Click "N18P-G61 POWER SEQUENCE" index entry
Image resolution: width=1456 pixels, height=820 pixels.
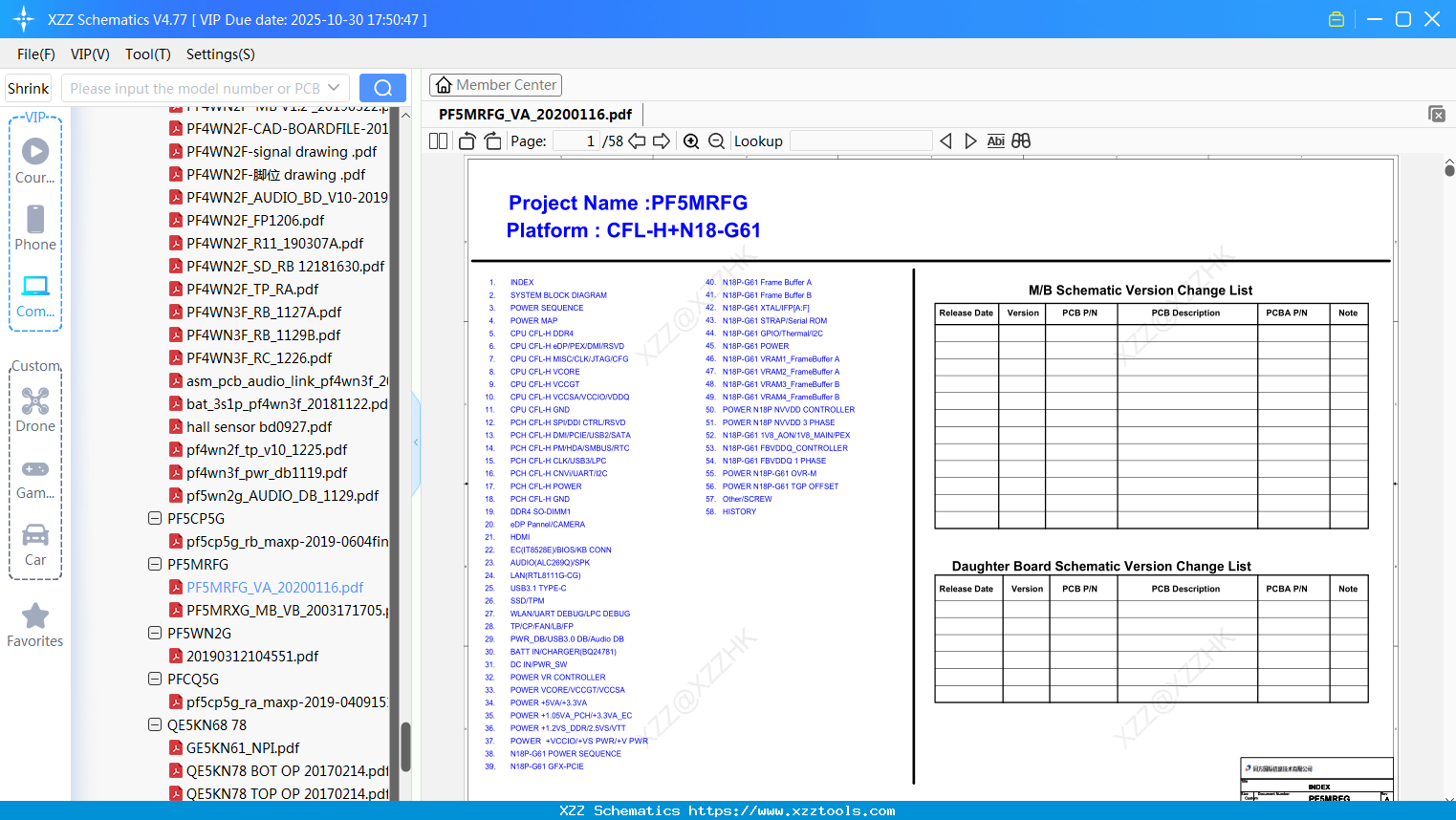pos(566,754)
